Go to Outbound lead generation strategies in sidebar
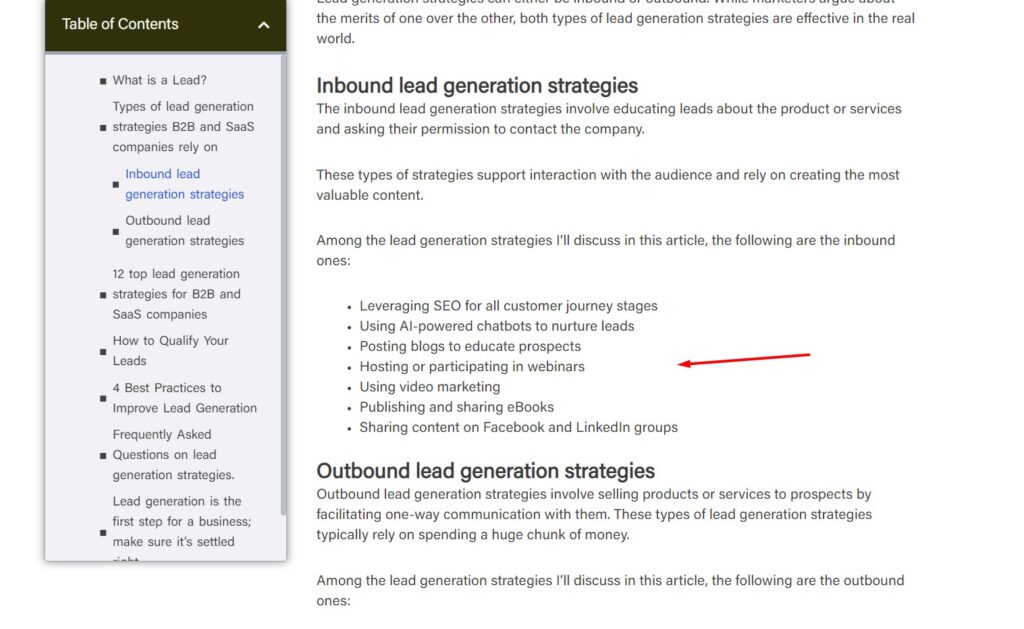This screenshot has width=1024, height=629. coord(184,231)
